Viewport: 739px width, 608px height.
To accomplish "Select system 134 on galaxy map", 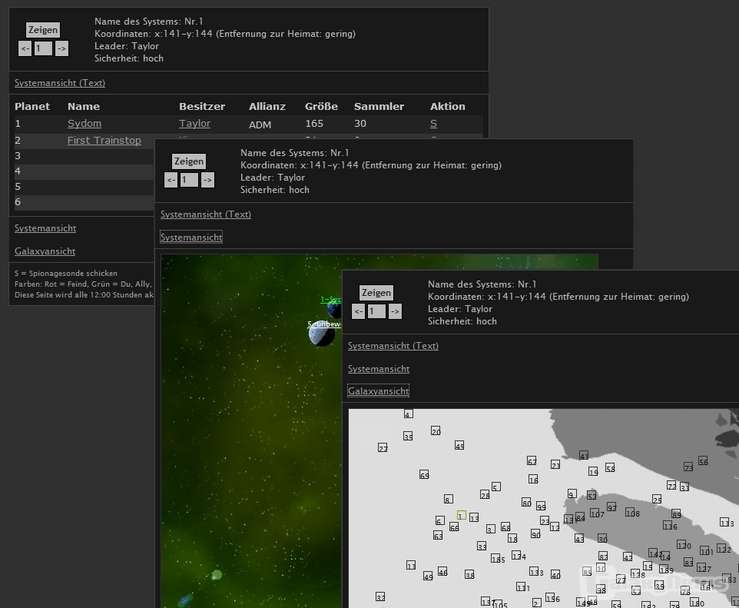I will coord(519,556).
